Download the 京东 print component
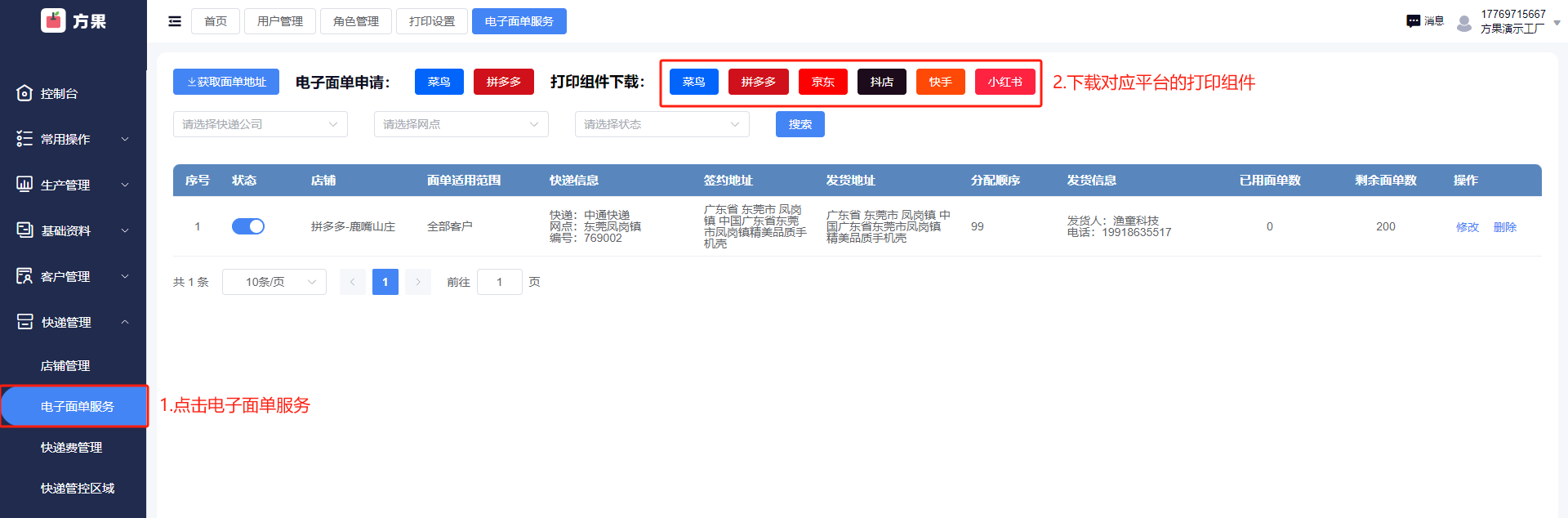Image resolution: width=1568 pixels, height=518 pixels. coord(823,82)
